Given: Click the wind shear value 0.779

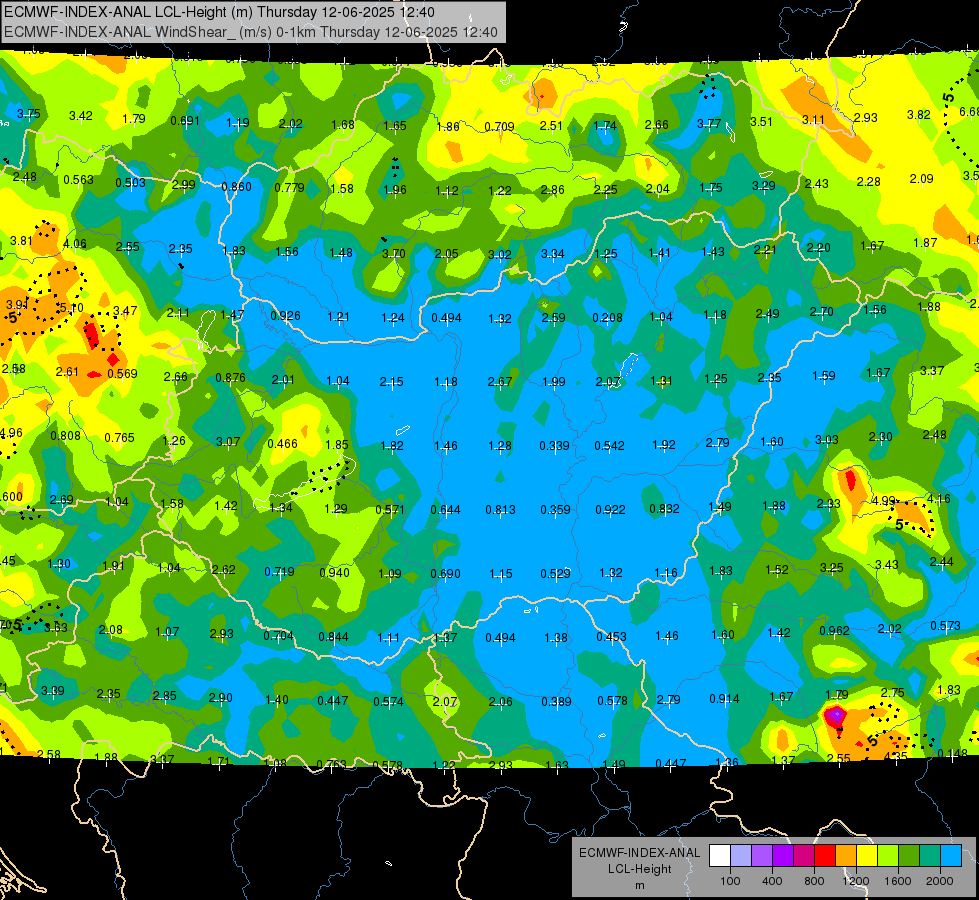Looking at the screenshot, I should [x=290, y=187].
